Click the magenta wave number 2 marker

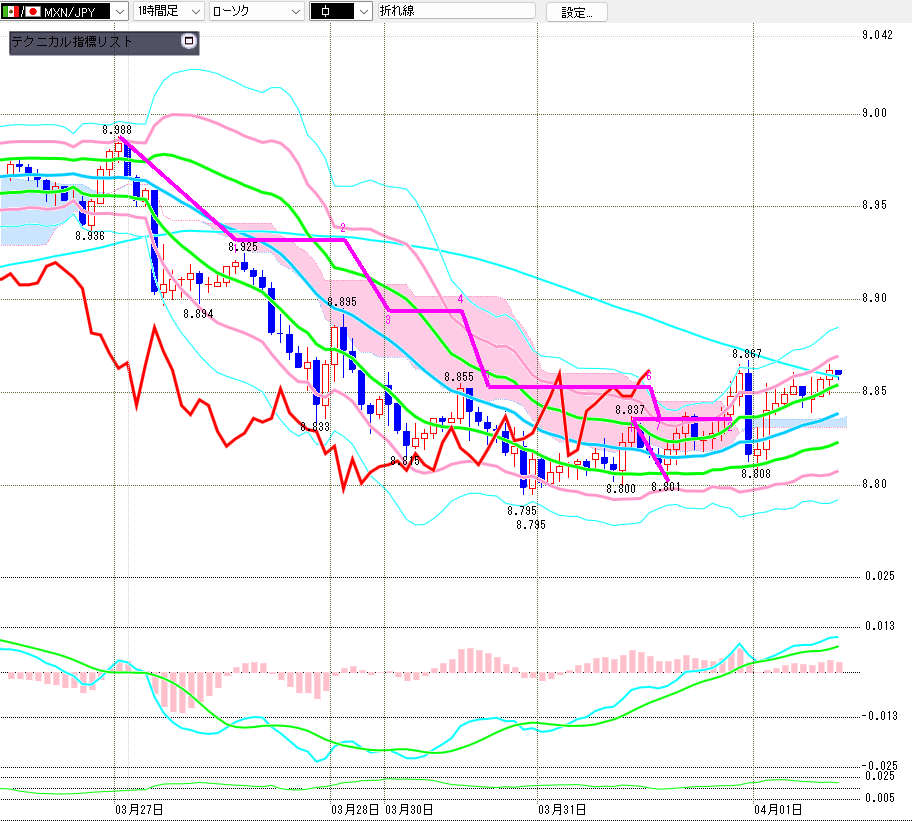[x=343, y=228]
